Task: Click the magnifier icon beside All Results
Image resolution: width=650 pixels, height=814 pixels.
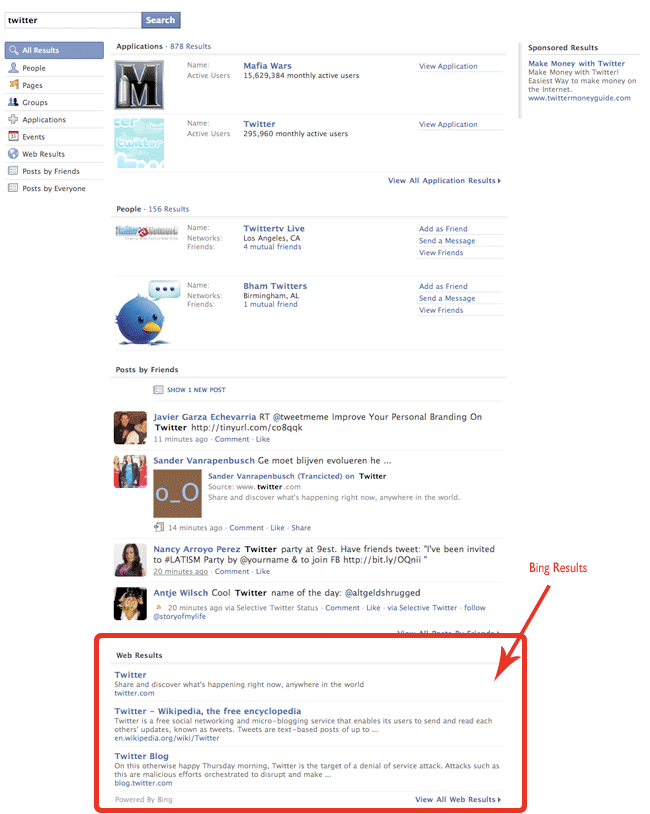Action: coord(13,50)
